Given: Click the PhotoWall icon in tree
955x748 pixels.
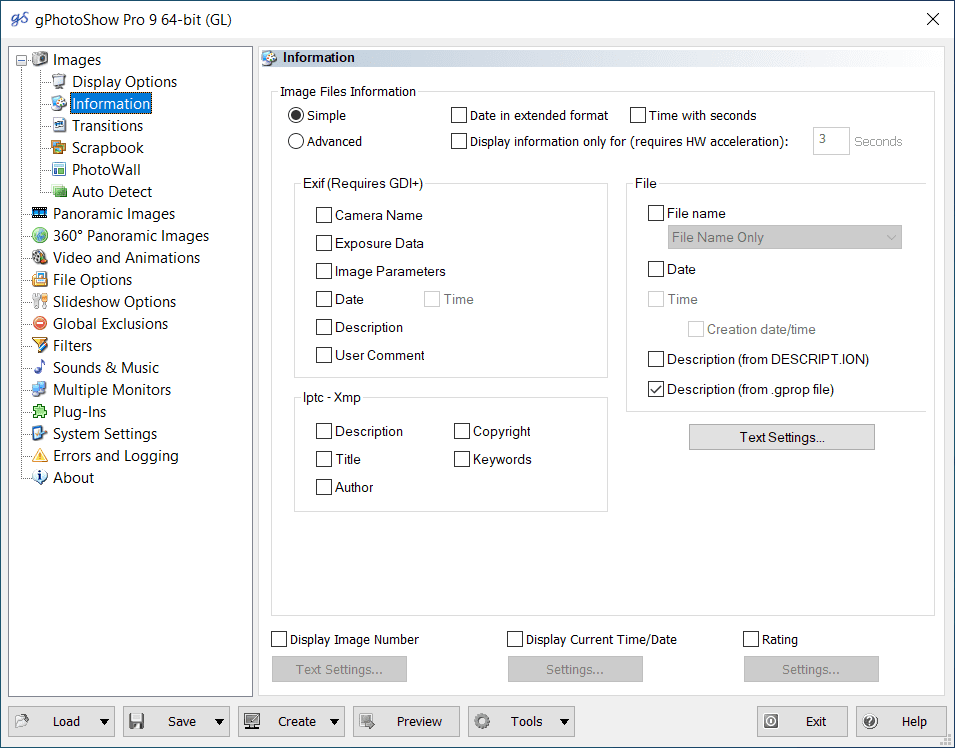Looking at the screenshot, I should pos(59,169).
